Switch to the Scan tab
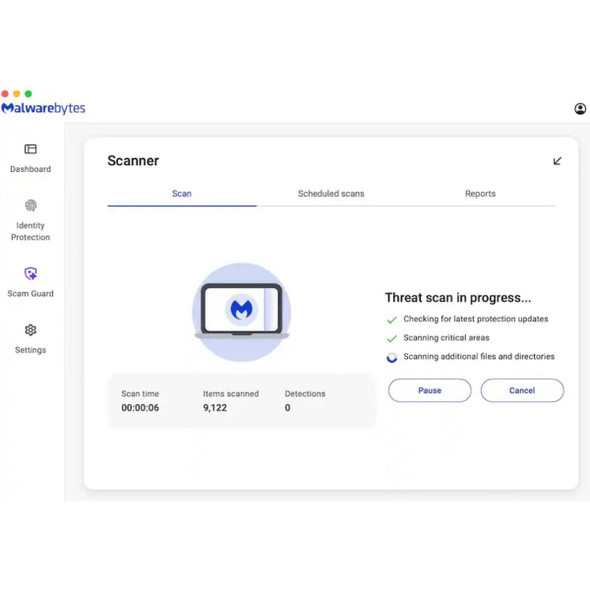590x590 pixels. [182, 194]
